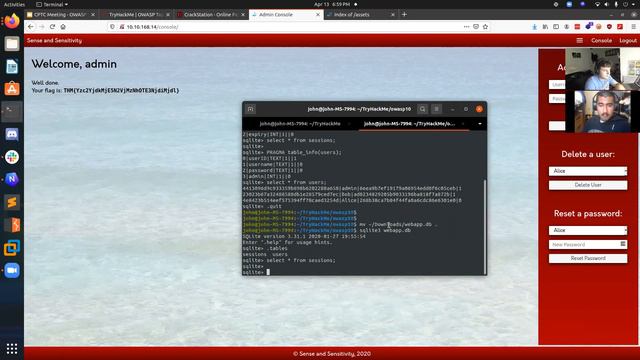Open Discord from the dock

pos(12,134)
